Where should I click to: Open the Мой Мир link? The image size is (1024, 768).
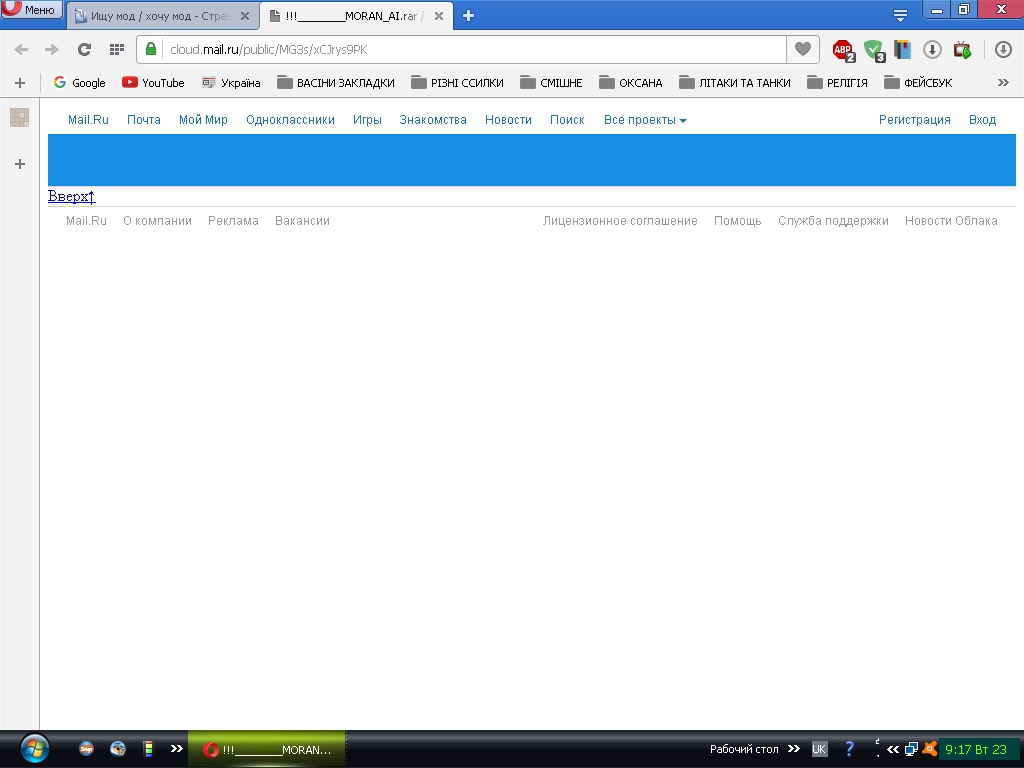point(203,120)
